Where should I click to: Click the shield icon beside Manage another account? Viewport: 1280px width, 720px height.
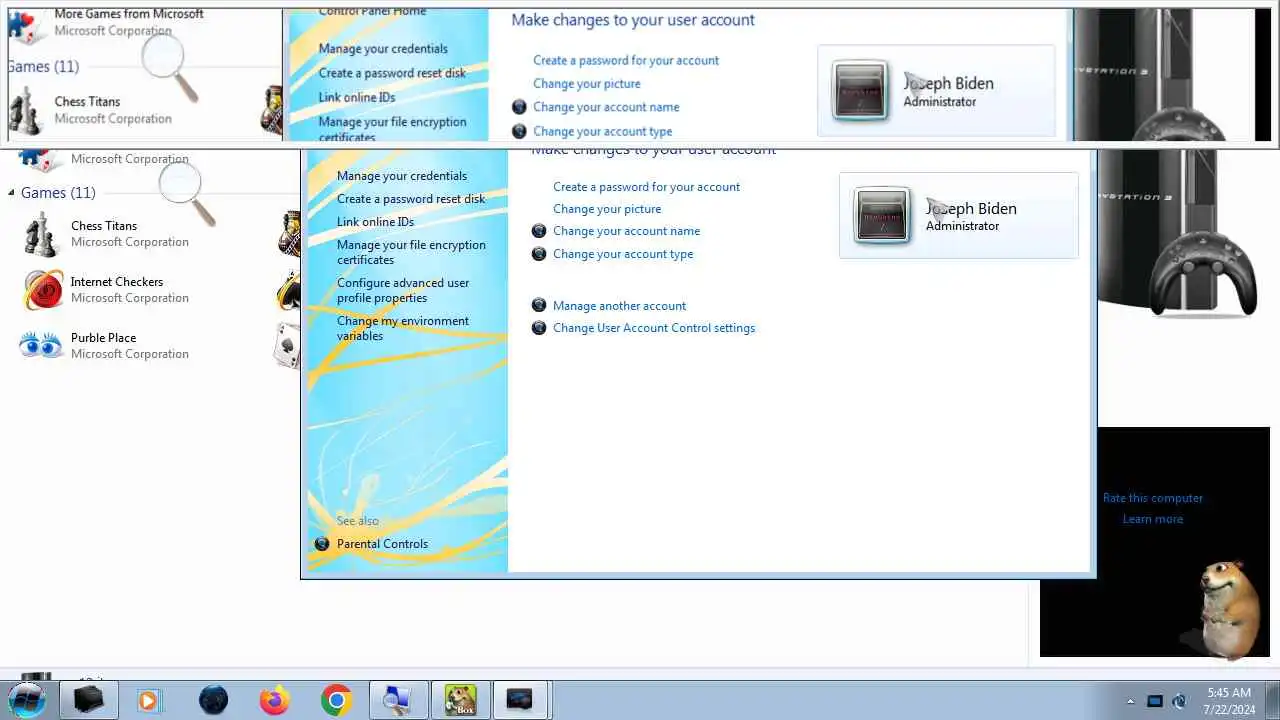tap(539, 305)
